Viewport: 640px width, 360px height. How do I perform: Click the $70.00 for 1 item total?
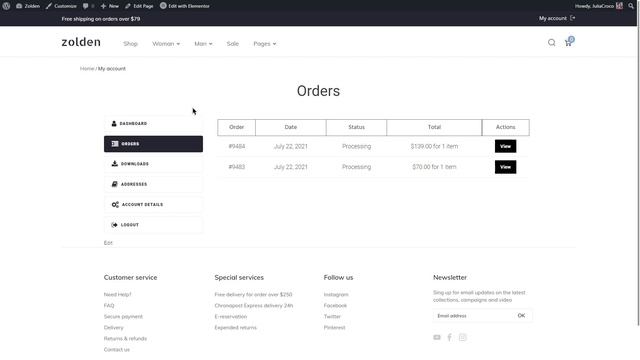434,167
